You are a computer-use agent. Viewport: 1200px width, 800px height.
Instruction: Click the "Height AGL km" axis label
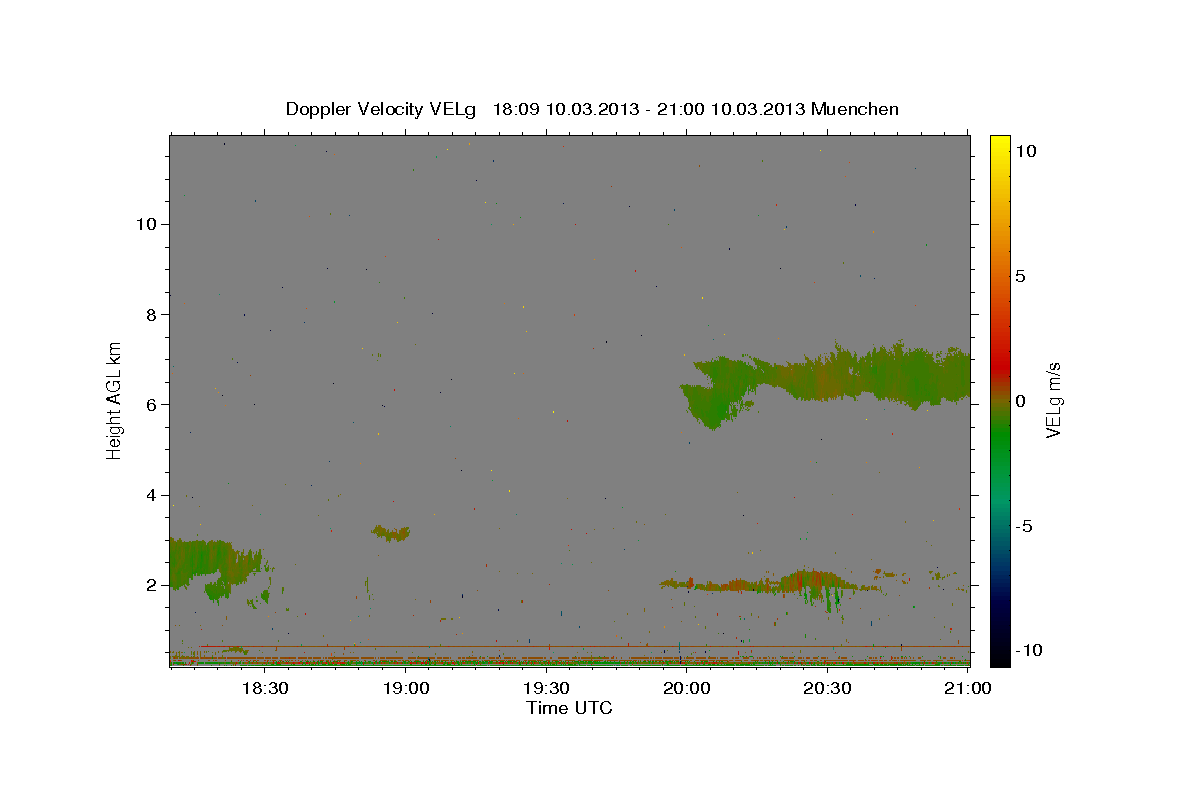[115, 400]
